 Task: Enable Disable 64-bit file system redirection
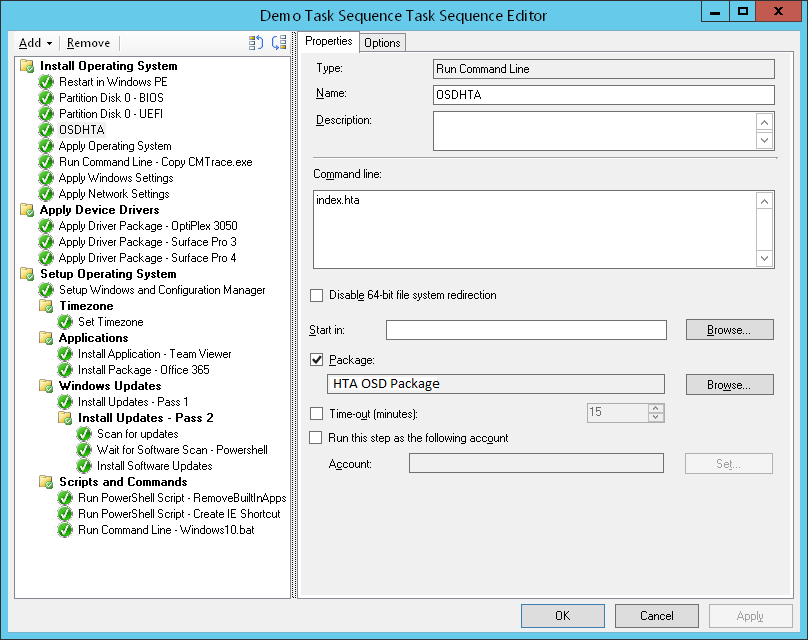pos(317,296)
